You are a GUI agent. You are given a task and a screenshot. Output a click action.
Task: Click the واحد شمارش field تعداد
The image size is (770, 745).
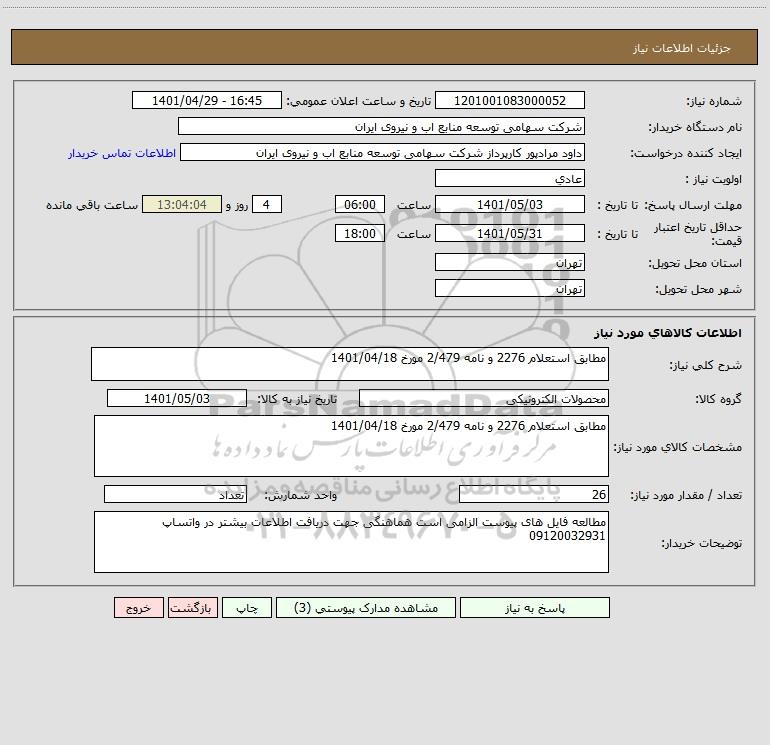click(x=175, y=494)
